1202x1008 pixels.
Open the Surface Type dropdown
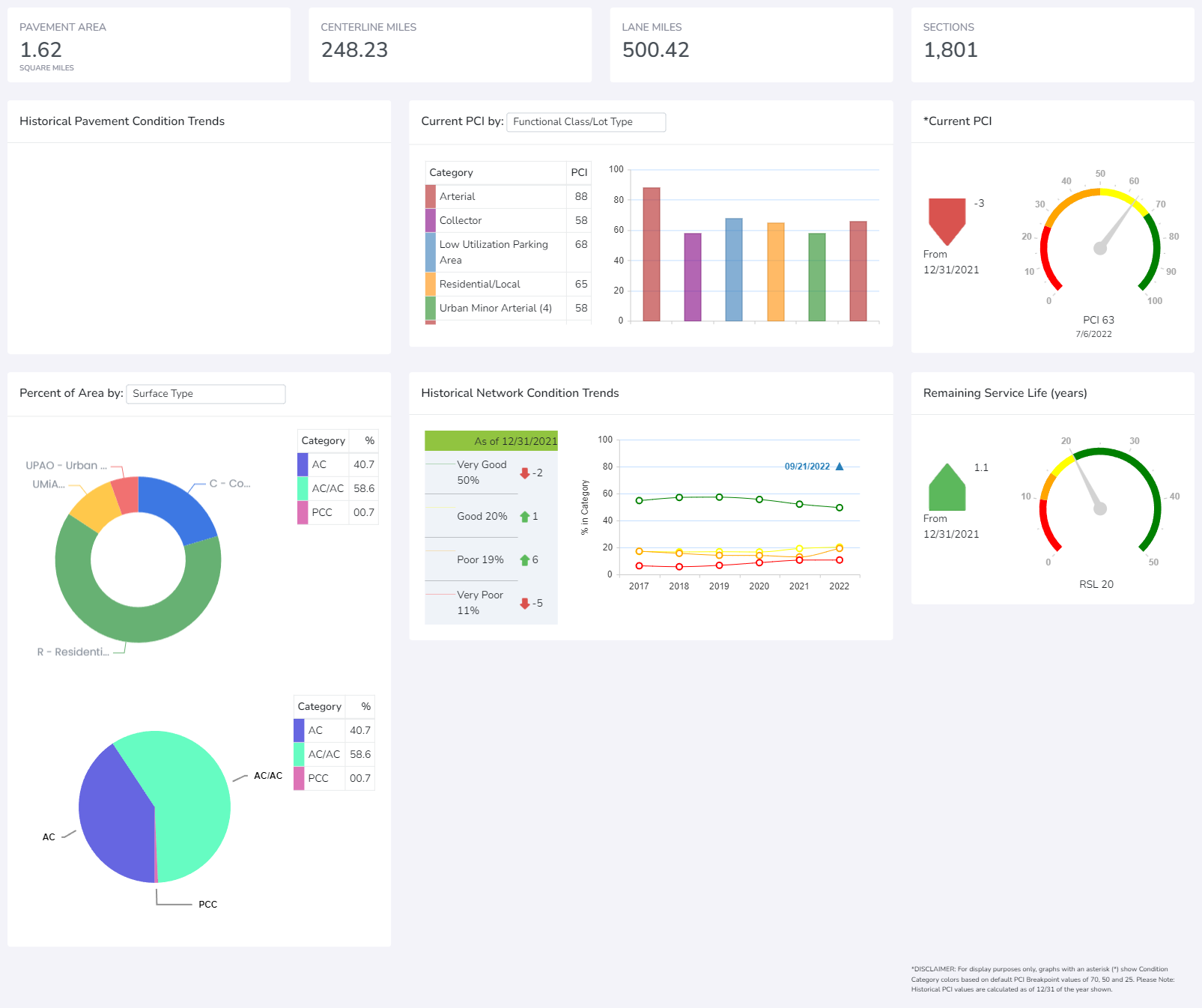click(x=205, y=394)
